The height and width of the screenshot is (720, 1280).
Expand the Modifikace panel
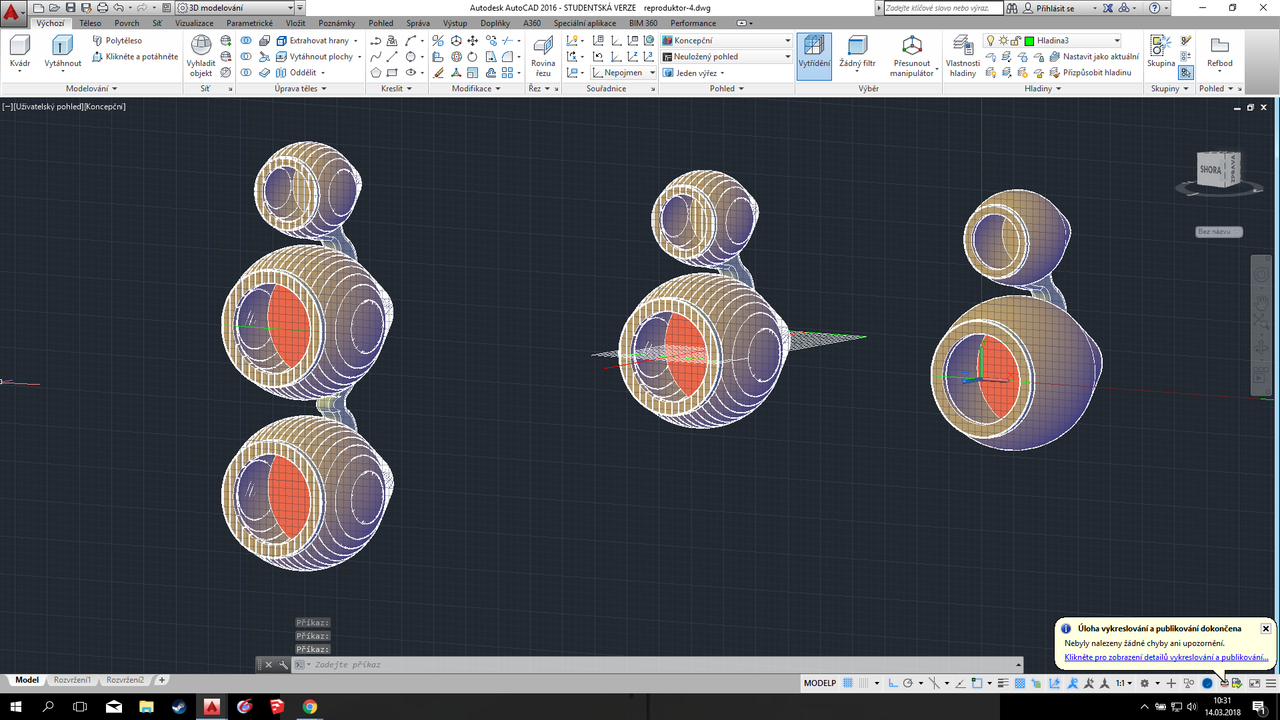point(477,89)
